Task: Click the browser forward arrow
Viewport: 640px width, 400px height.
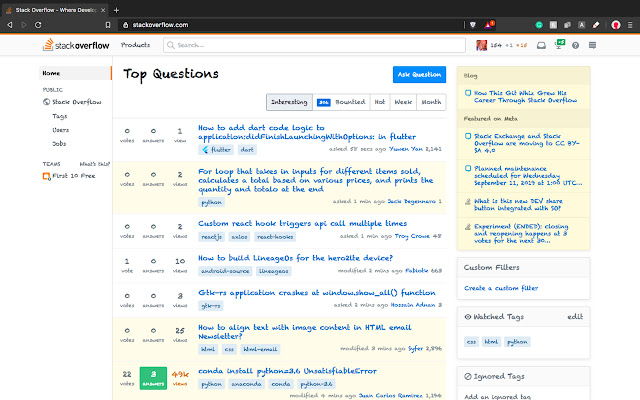Action: [x=24, y=25]
